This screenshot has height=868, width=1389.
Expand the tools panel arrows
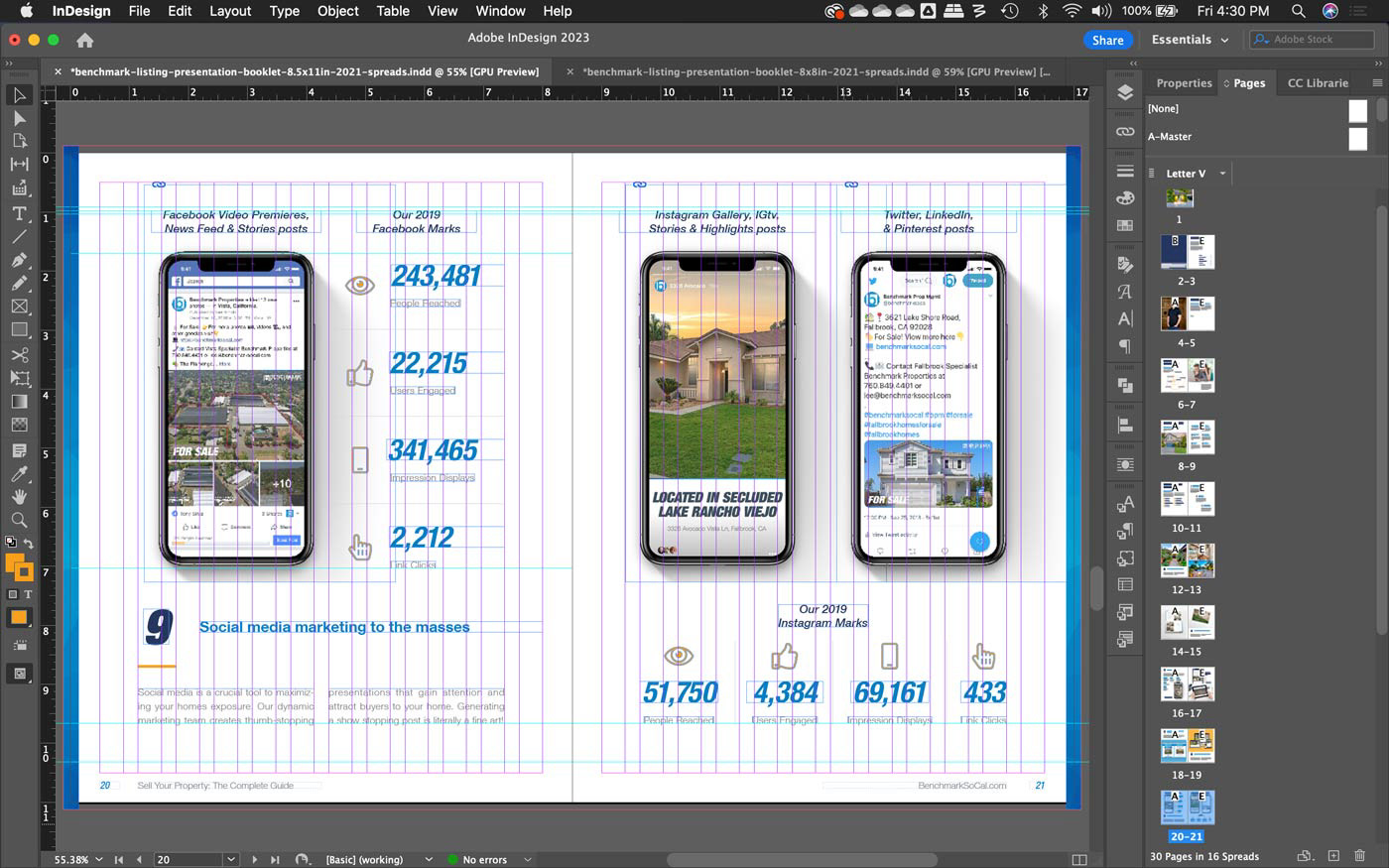9,62
